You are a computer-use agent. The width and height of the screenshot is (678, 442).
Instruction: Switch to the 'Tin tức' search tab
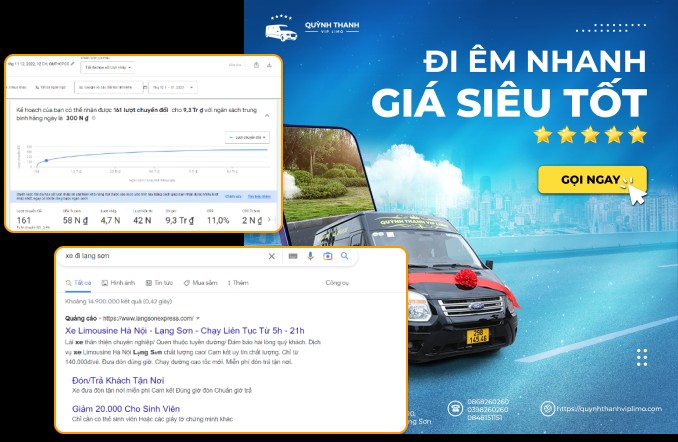pyautogui.click(x=159, y=283)
